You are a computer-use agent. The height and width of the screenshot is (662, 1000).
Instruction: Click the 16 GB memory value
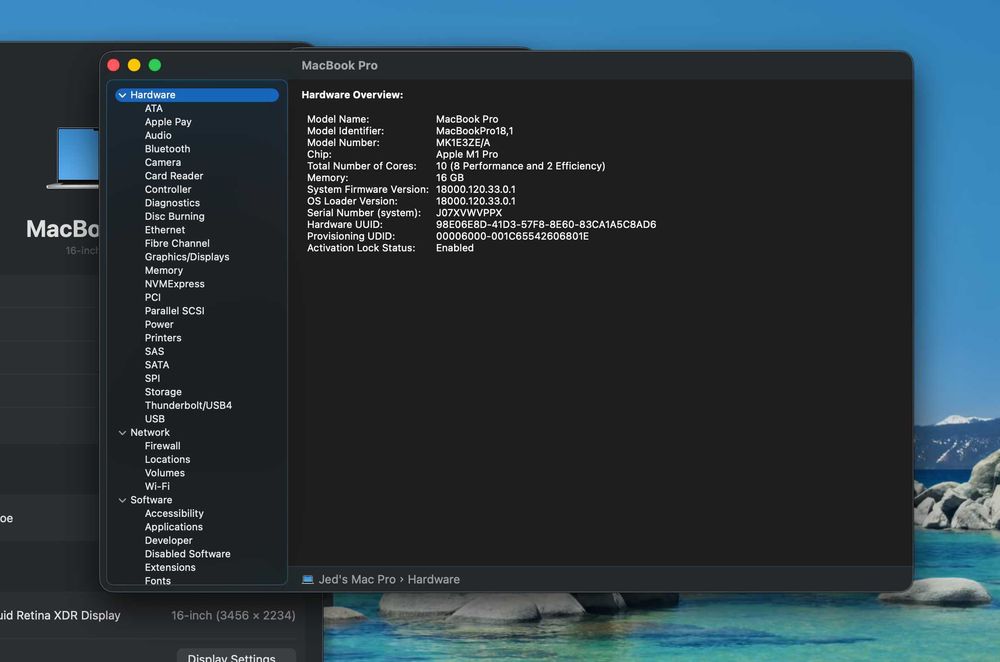450,178
